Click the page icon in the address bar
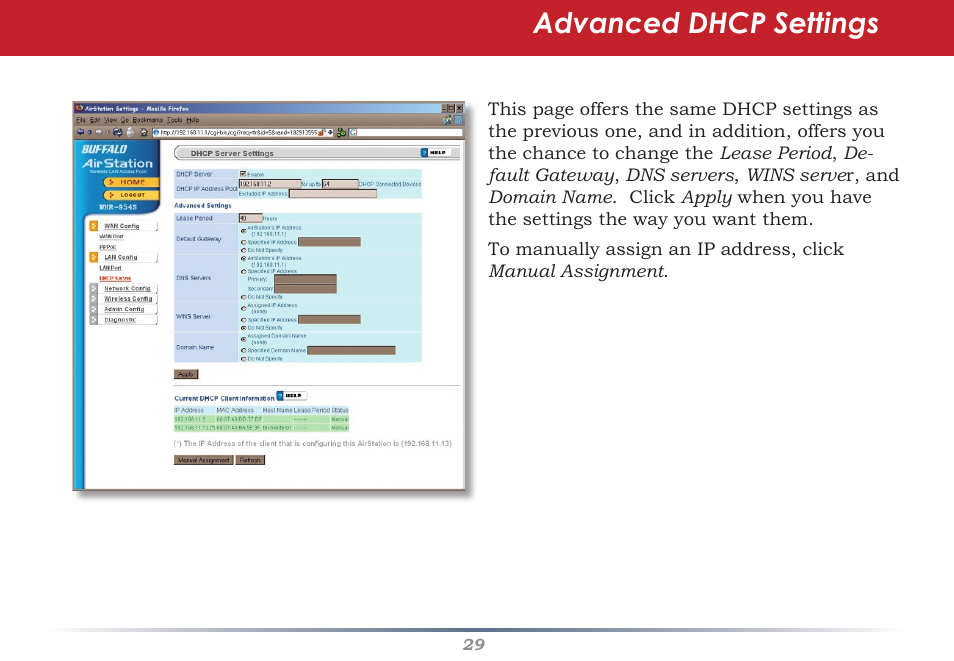The width and height of the screenshot is (954, 661). [x=156, y=132]
